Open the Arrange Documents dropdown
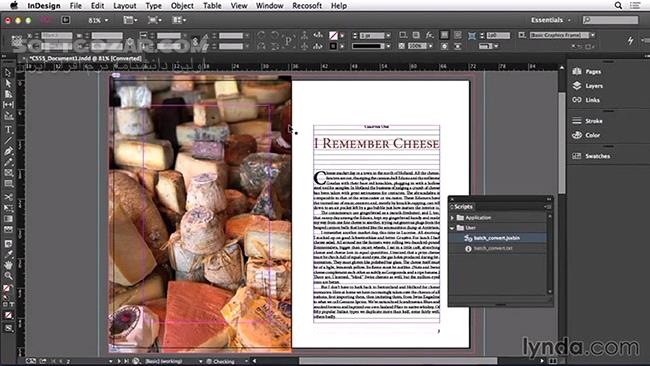This screenshot has height=366, width=650. coord(179,20)
